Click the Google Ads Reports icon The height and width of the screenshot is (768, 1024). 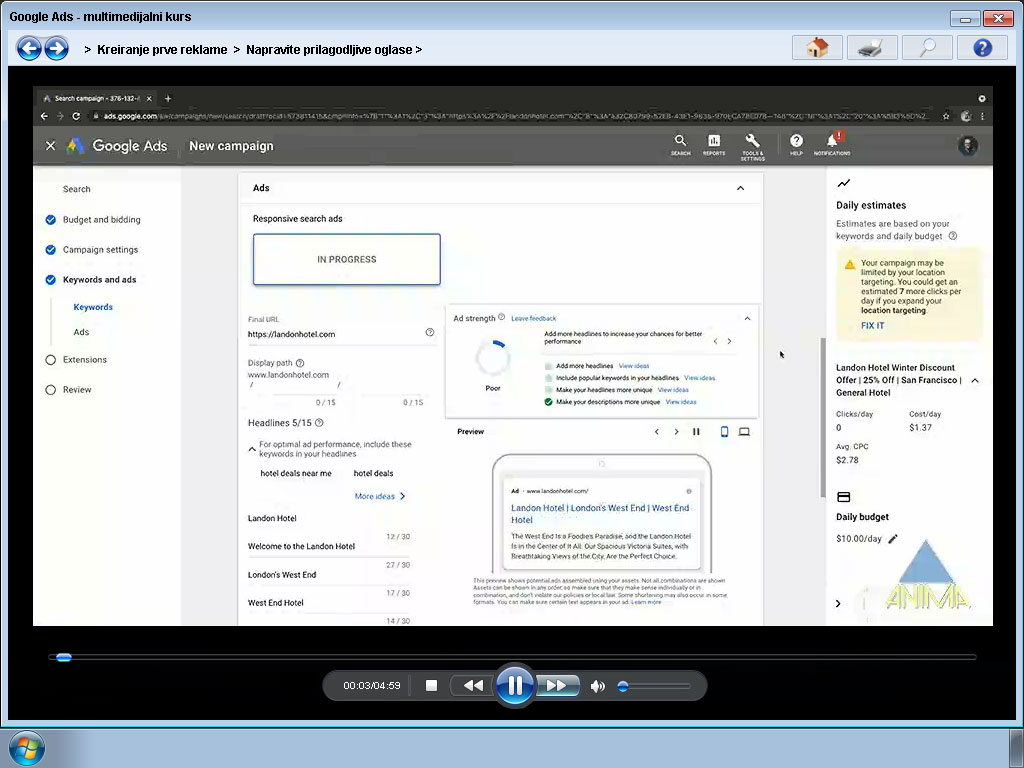pos(714,144)
